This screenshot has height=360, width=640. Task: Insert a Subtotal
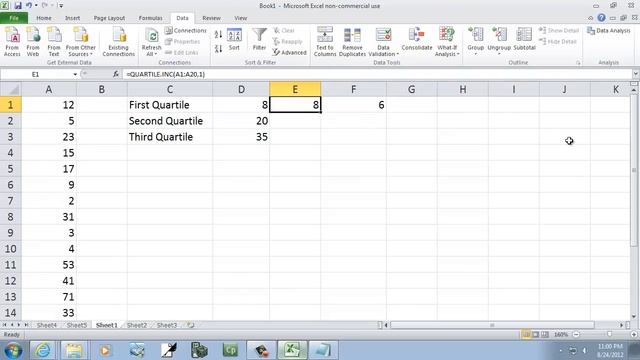pyautogui.click(x=524, y=40)
